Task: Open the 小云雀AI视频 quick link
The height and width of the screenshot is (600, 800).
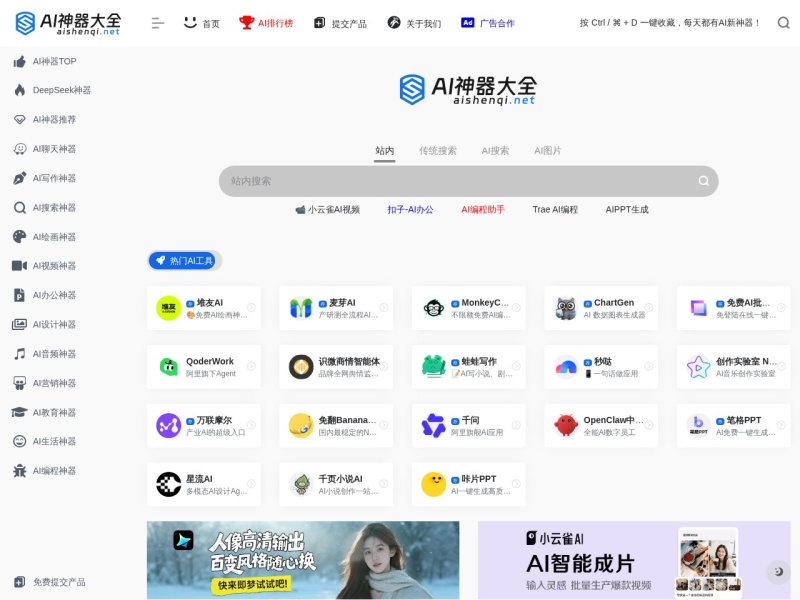Action: (x=328, y=210)
